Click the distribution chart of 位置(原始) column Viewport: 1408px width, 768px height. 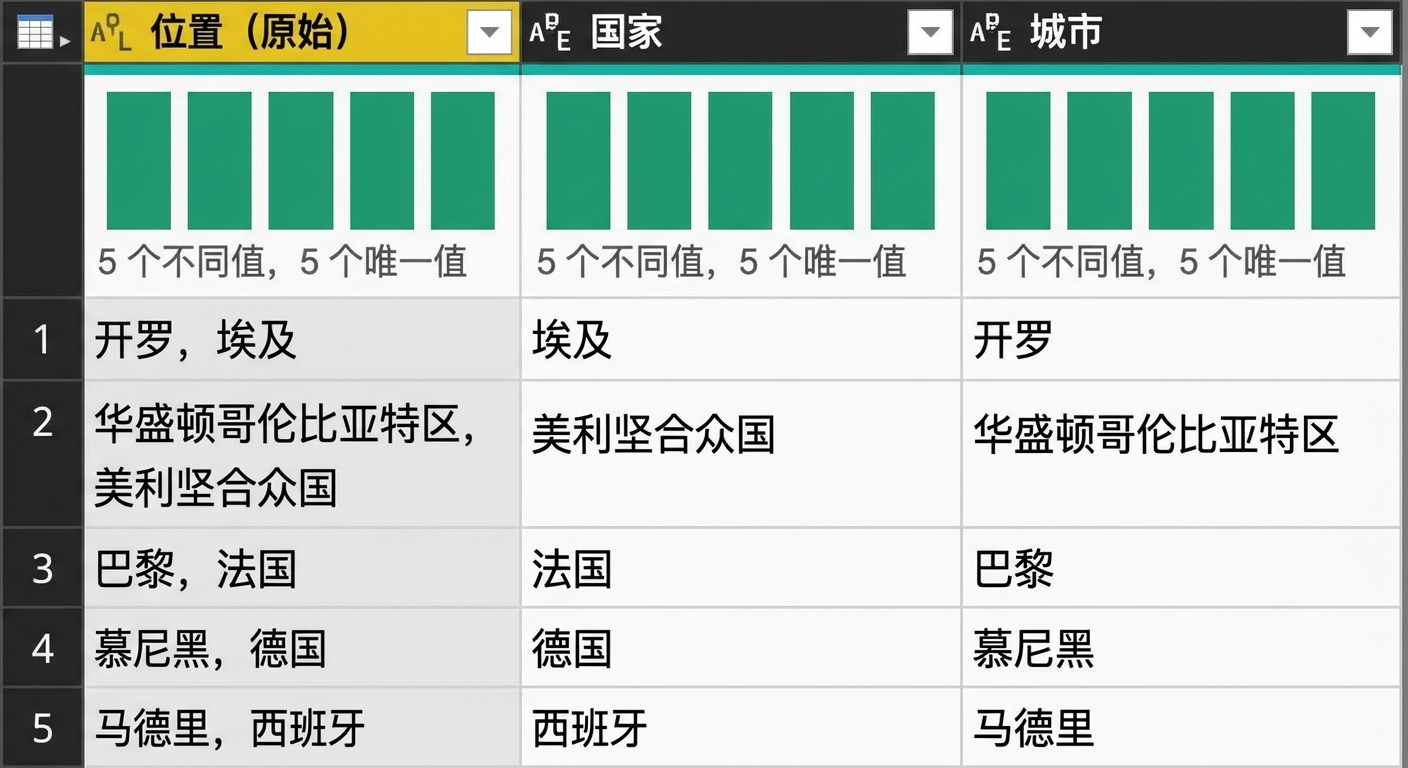tap(301, 161)
